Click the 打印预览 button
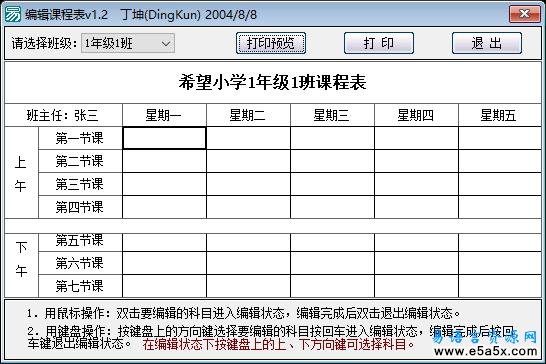 (x=271, y=43)
